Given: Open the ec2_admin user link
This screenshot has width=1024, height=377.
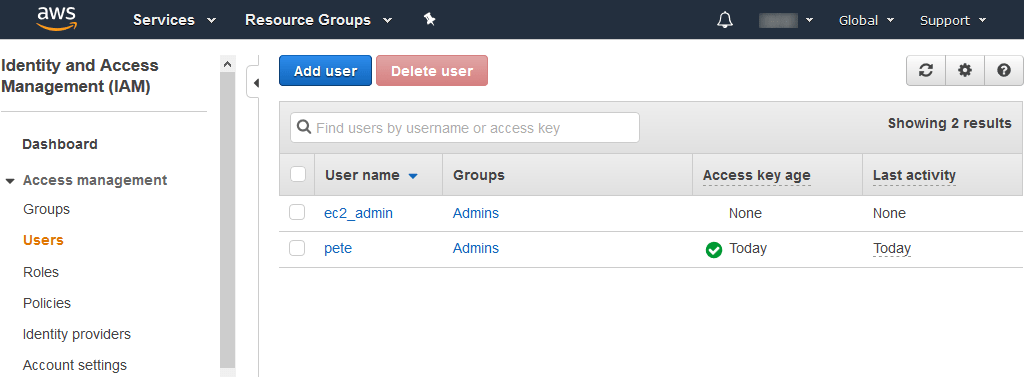Looking at the screenshot, I should [x=359, y=213].
